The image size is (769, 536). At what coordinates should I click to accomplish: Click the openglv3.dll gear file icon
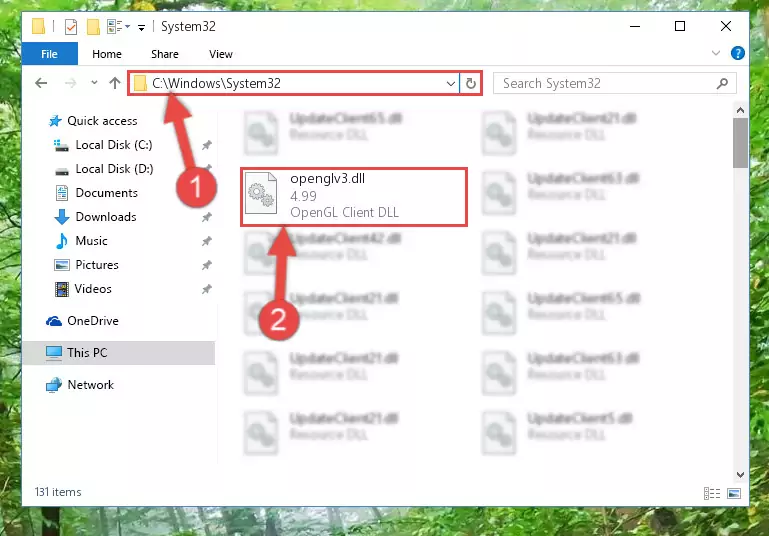261,194
